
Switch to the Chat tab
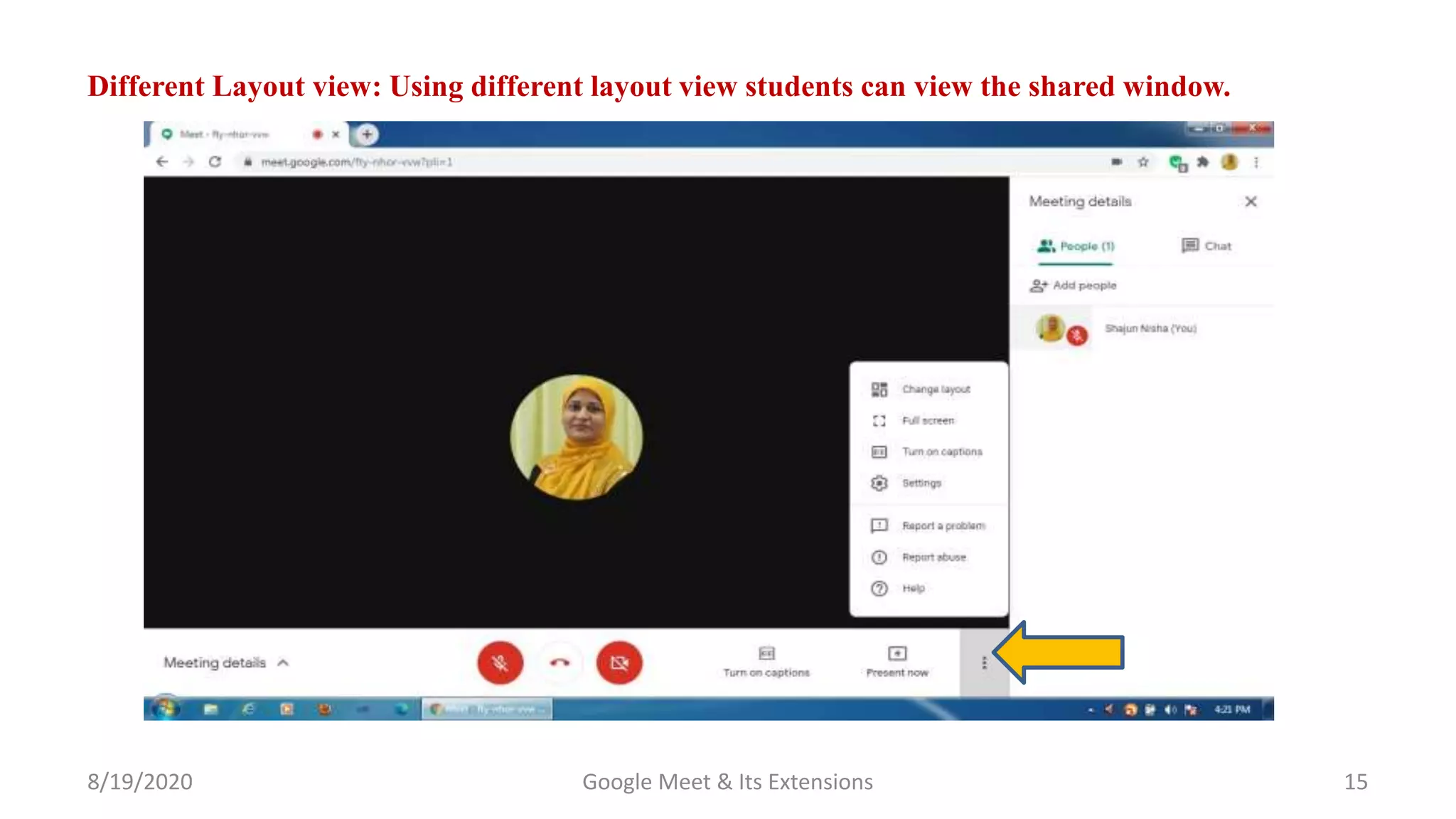click(1206, 246)
